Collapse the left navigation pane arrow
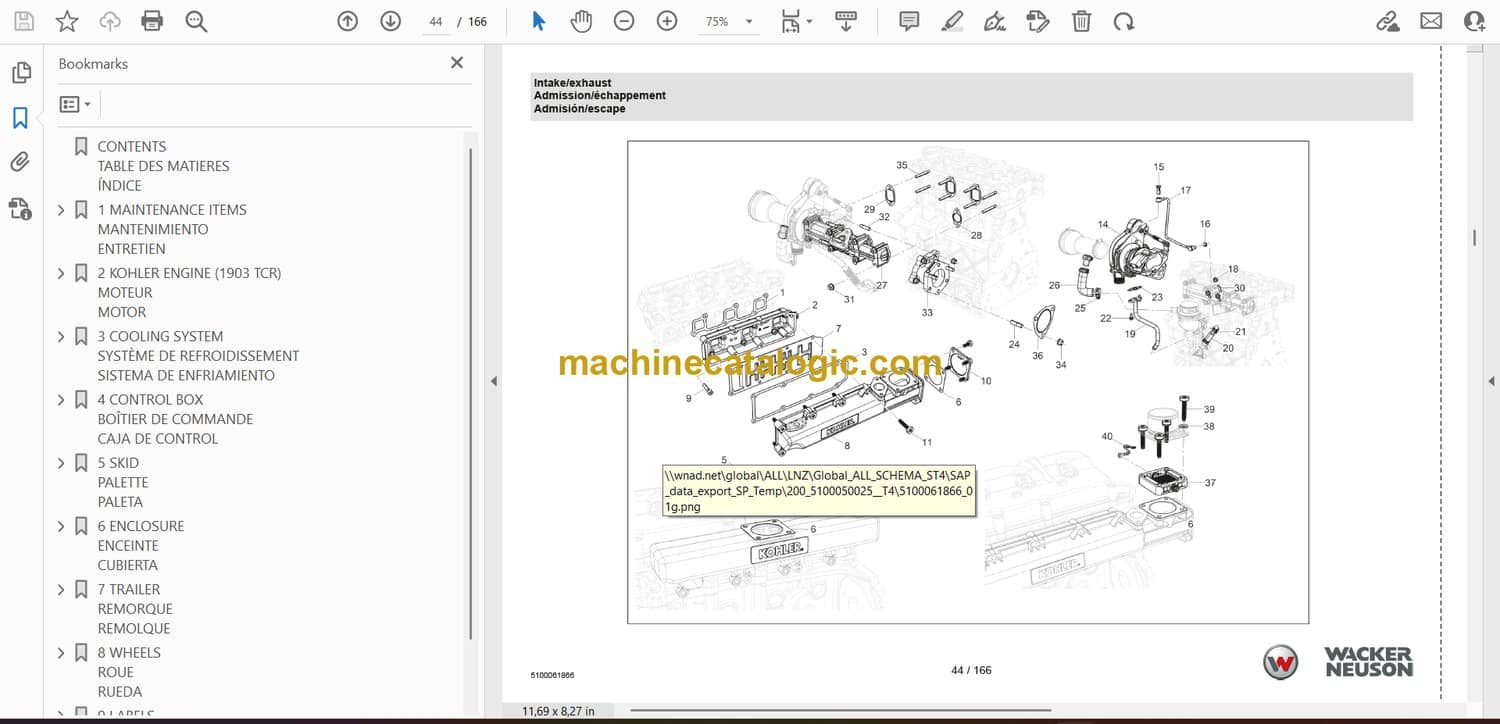Viewport: 1500px width, 724px height. pos(492,381)
